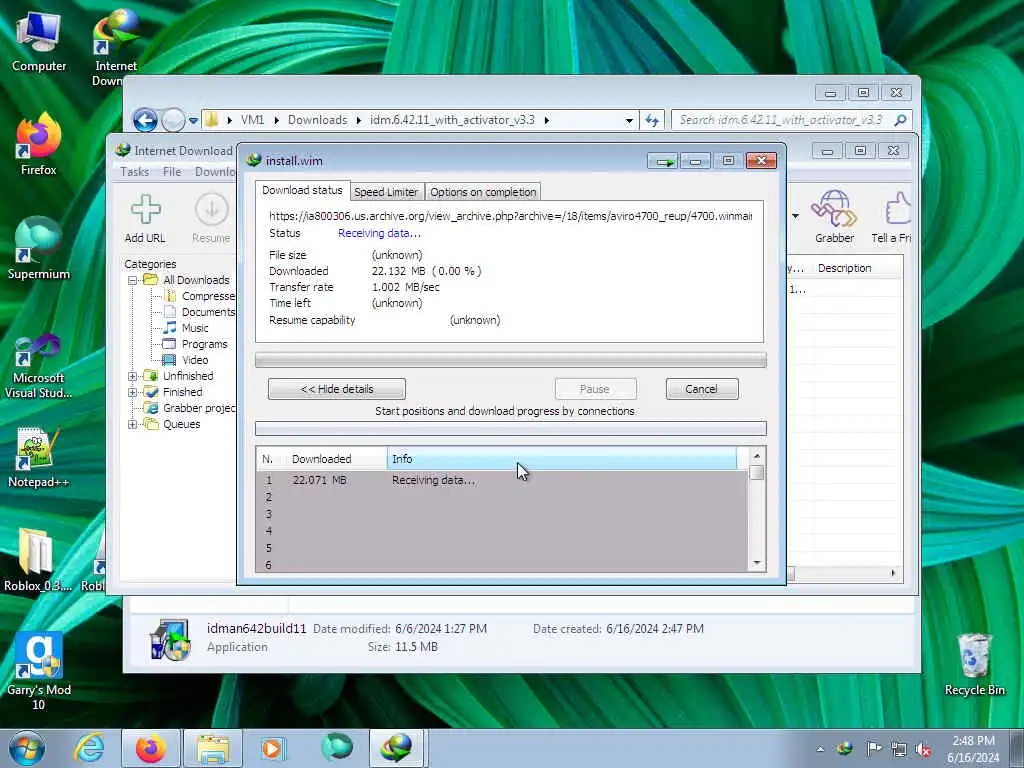The height and width of the screenshot is (768, 1024).
Task: Open the Recycle Bin
Action: point(974,665)
